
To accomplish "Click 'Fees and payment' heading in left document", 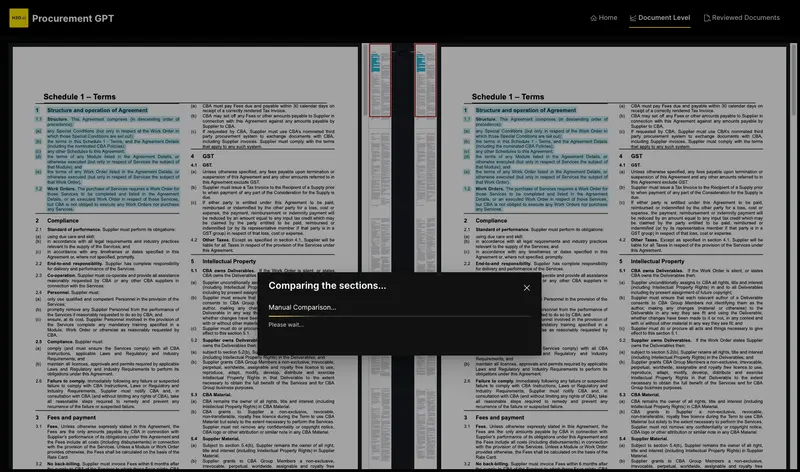I will [71, 417].
